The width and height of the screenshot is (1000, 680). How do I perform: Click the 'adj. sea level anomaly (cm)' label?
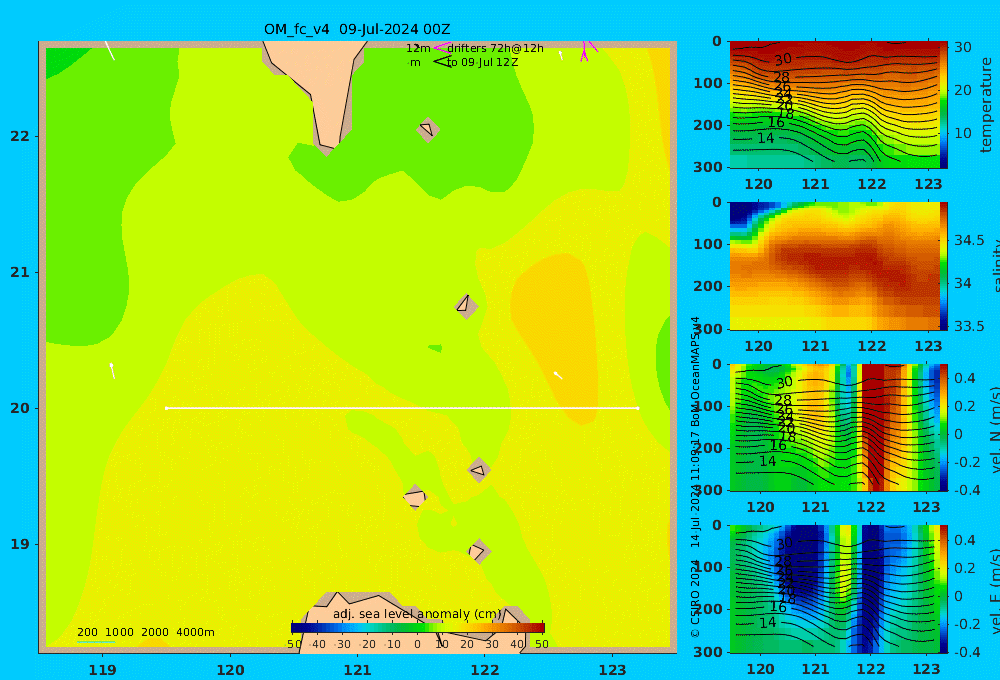tap(417, 614)
